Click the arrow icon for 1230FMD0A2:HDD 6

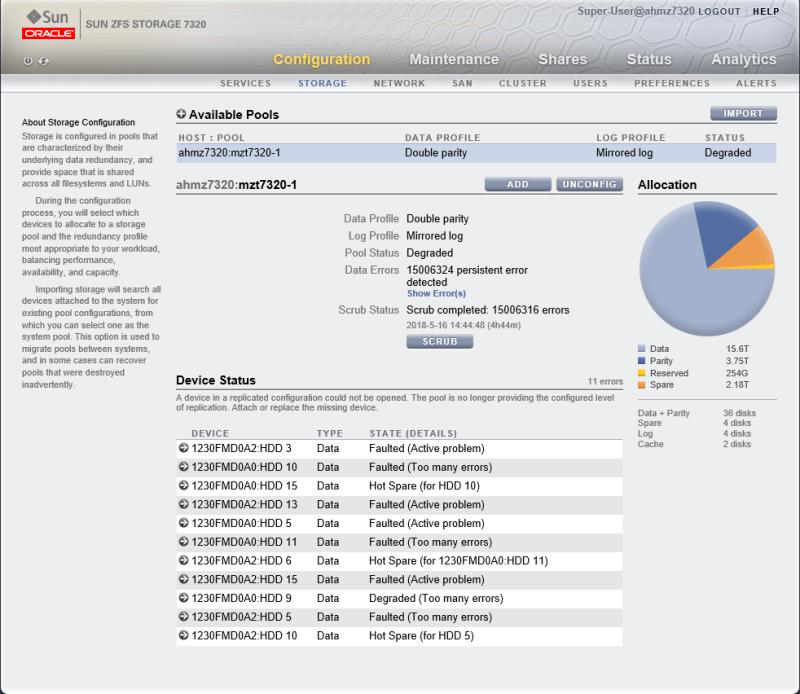184,561
